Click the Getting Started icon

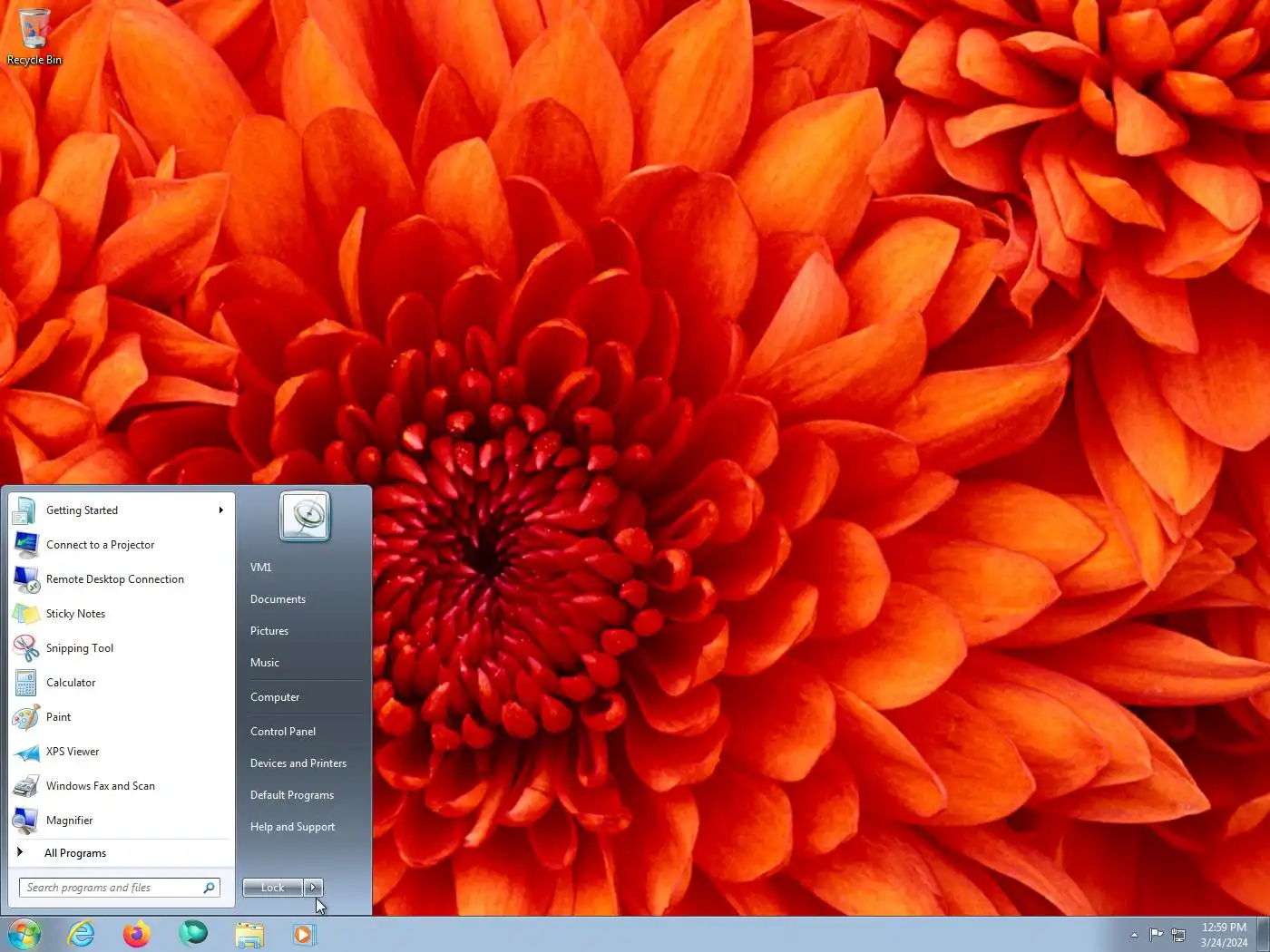(25, 510)
